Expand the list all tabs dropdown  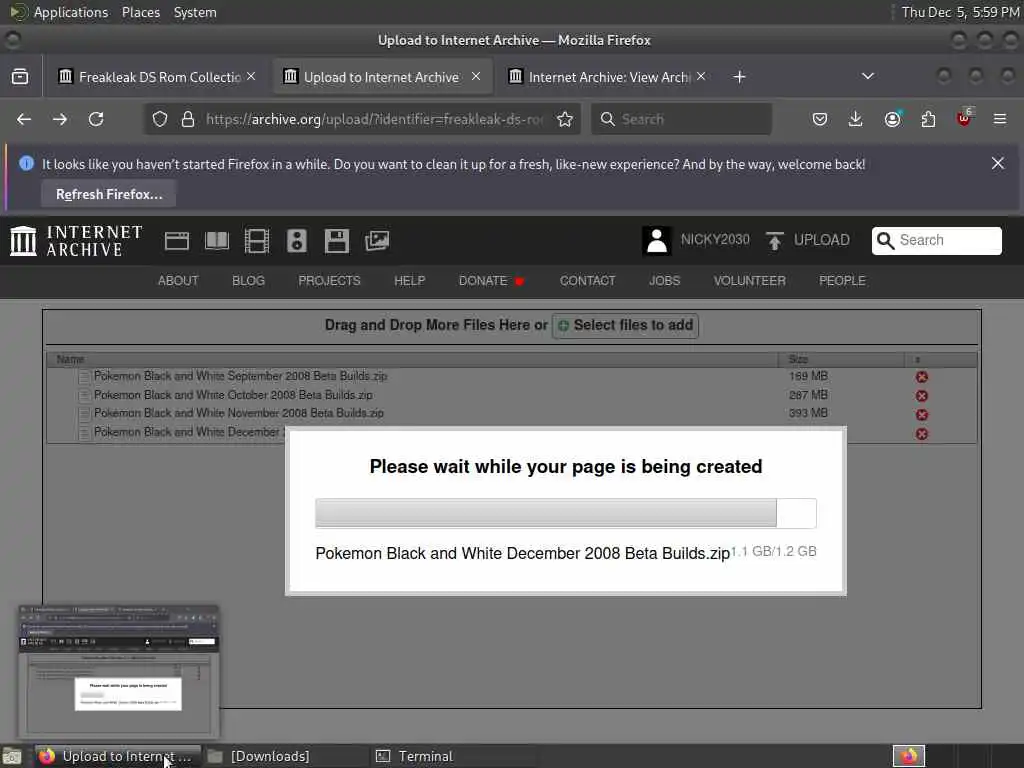pos(868,76)
